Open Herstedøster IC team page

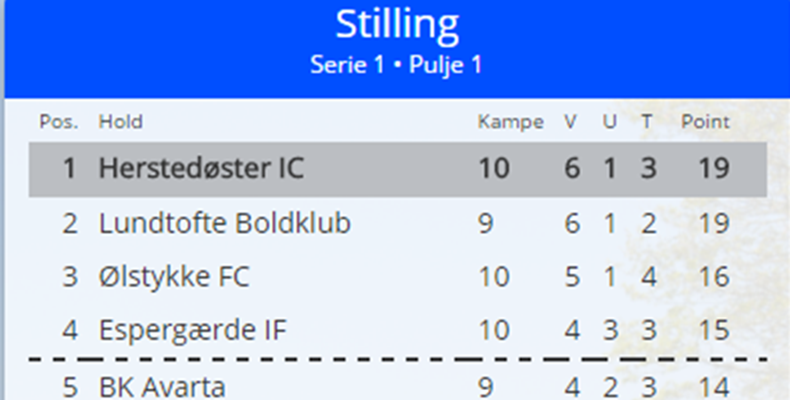click(x=202, y=168)
